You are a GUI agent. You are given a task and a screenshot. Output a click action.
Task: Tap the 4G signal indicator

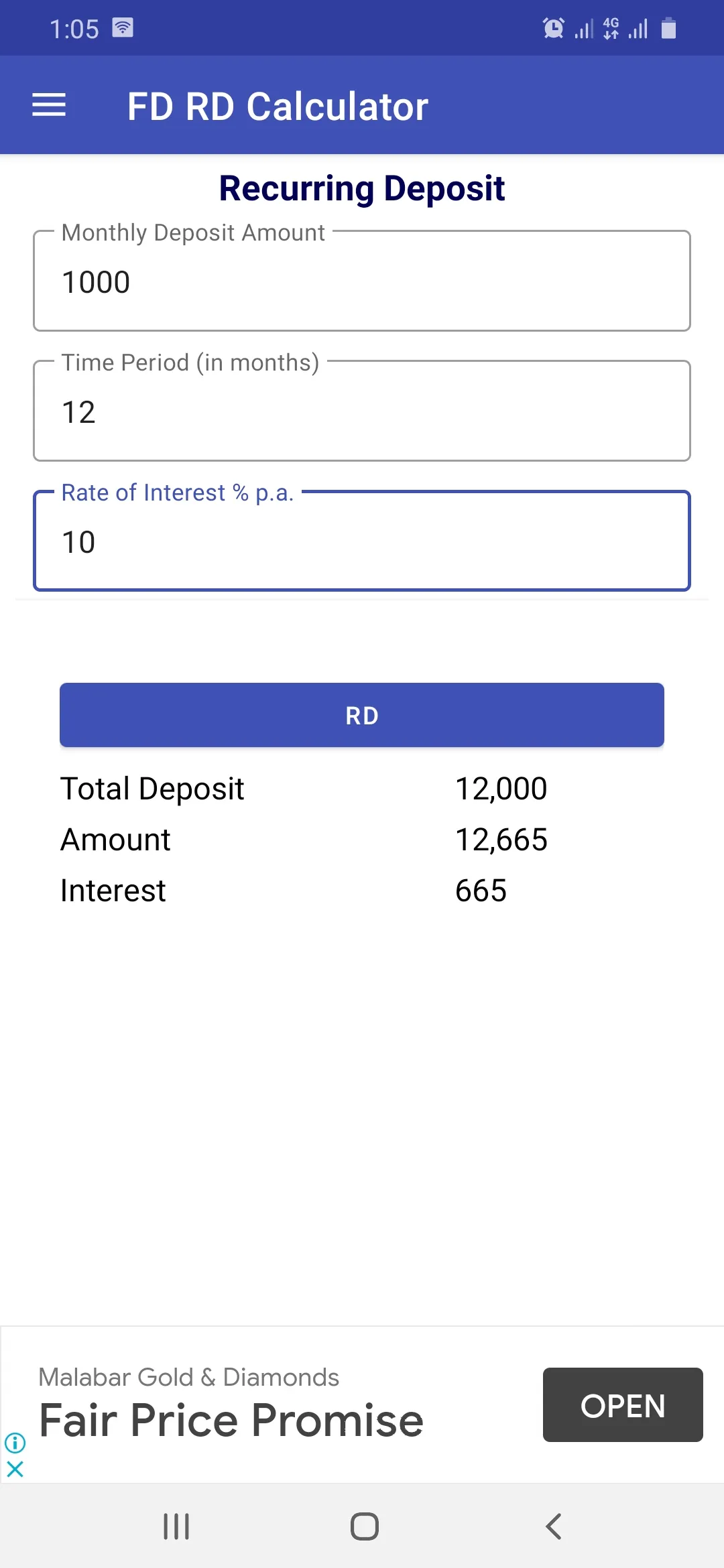point(611,28)
